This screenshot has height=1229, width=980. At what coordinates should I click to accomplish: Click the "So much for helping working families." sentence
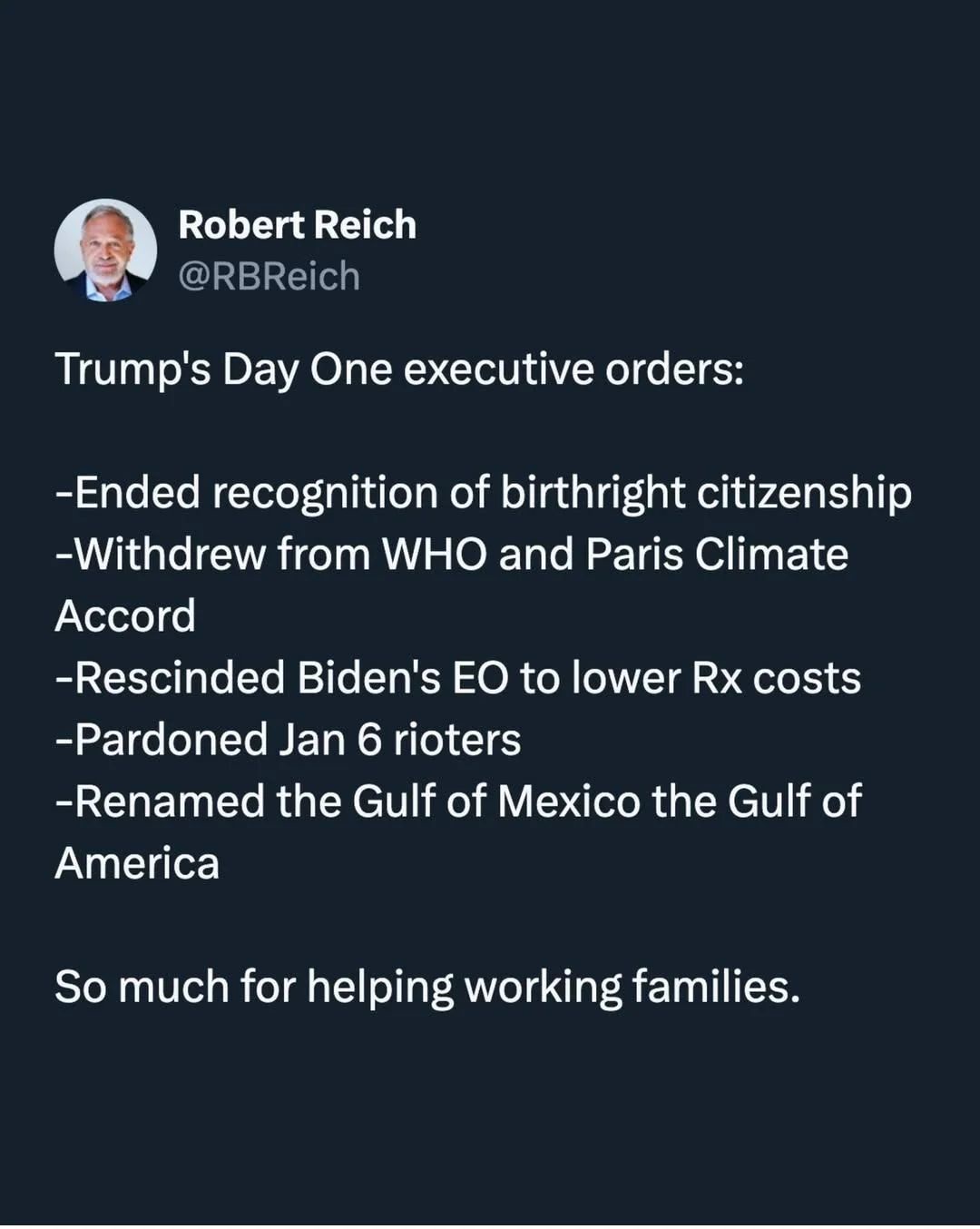427,988
